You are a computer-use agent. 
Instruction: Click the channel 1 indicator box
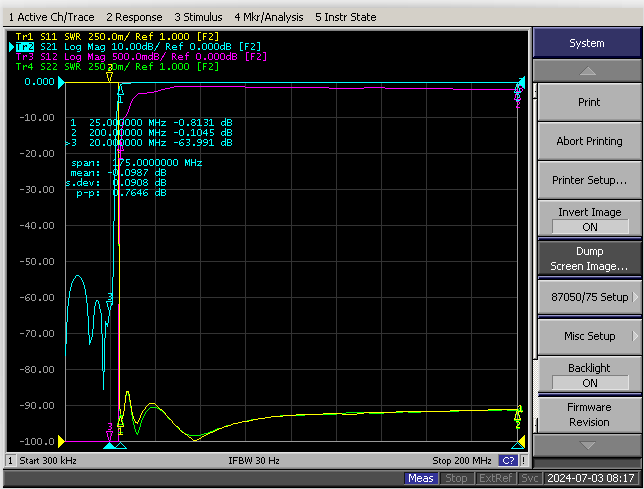pyautogui.click(x=10, y=461)
